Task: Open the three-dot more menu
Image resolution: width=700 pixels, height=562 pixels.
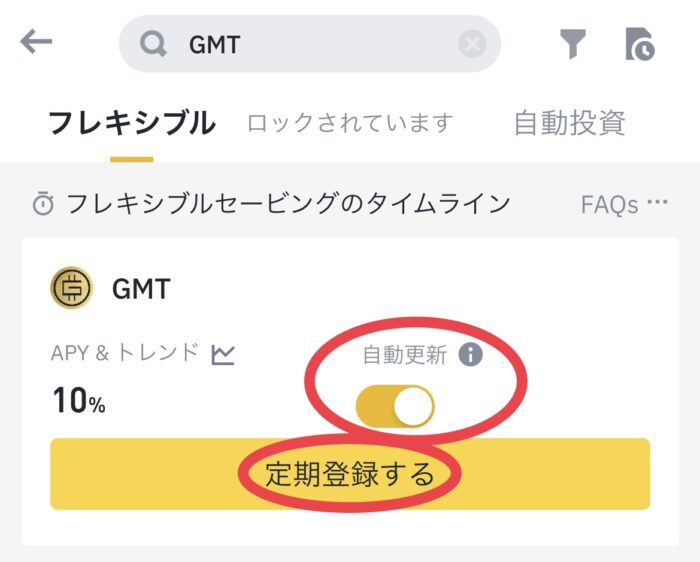Action: click(657, 203)
